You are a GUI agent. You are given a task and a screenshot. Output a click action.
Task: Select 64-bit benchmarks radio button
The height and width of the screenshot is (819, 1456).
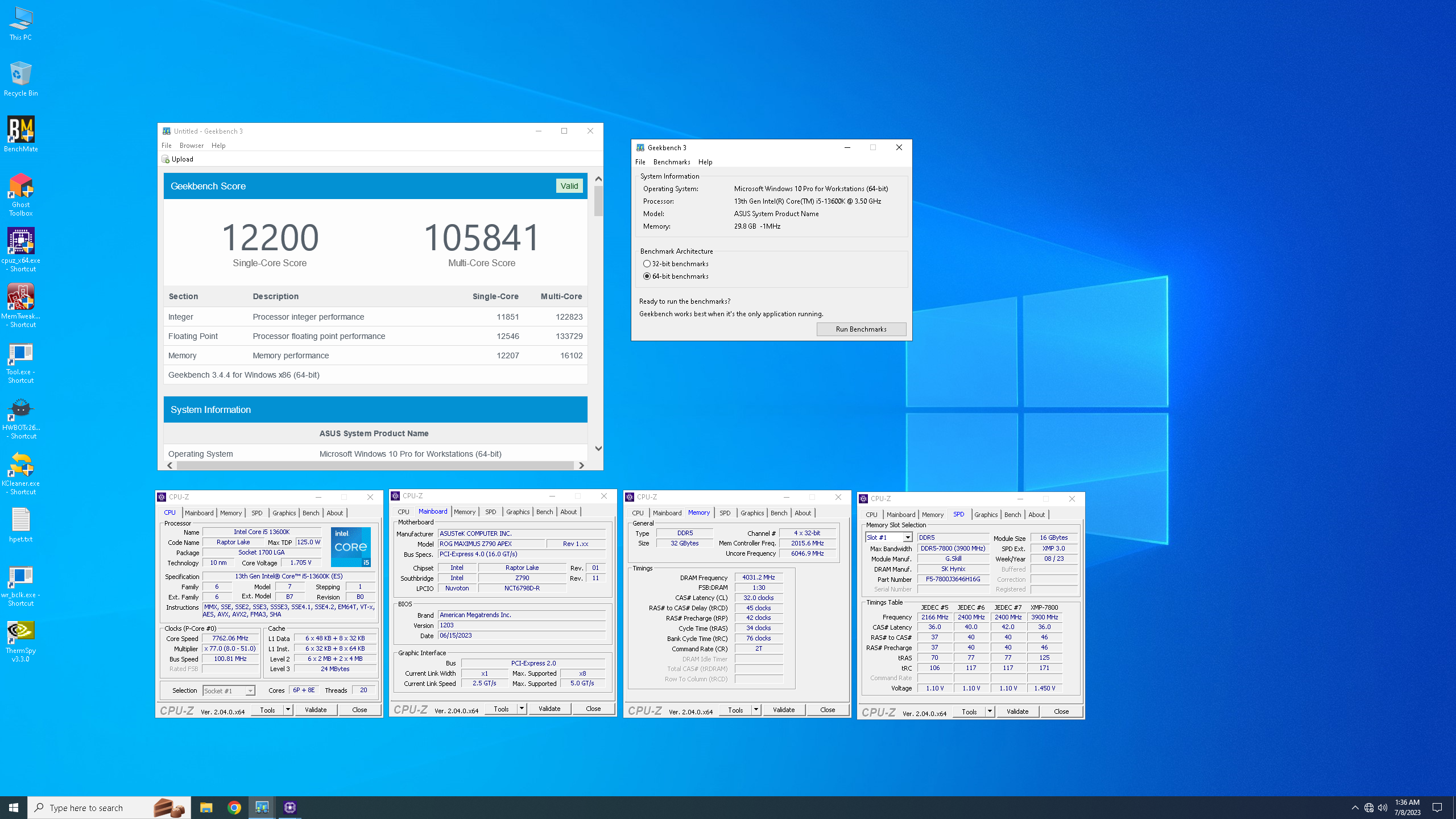647,276
